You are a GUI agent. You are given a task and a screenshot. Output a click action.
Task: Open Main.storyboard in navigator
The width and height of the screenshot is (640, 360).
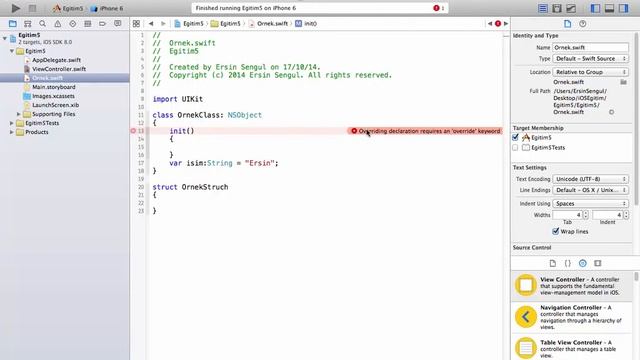[53, 87]
